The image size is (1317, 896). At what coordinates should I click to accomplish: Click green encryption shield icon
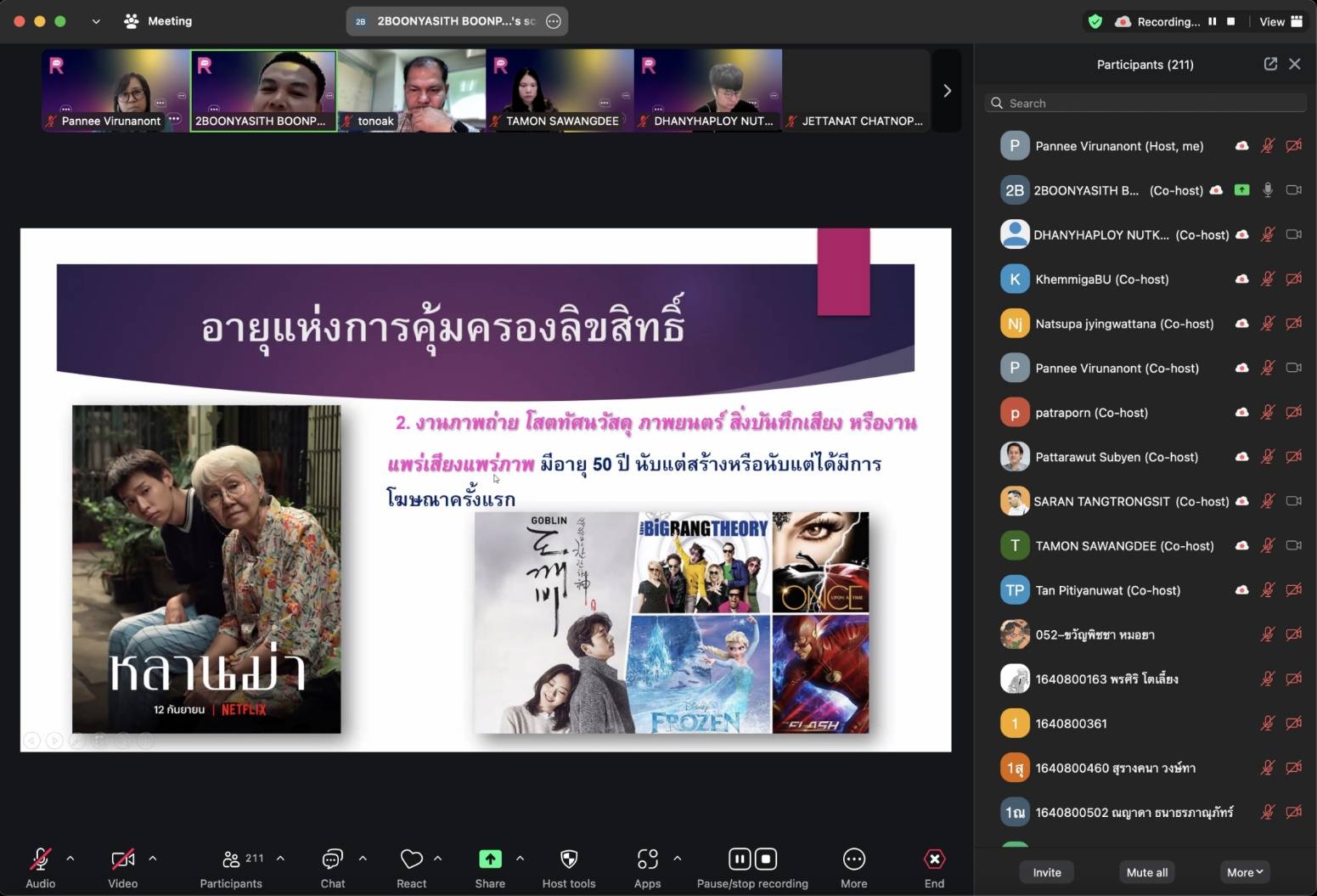pyautogui.click(x=1095, y=21)
